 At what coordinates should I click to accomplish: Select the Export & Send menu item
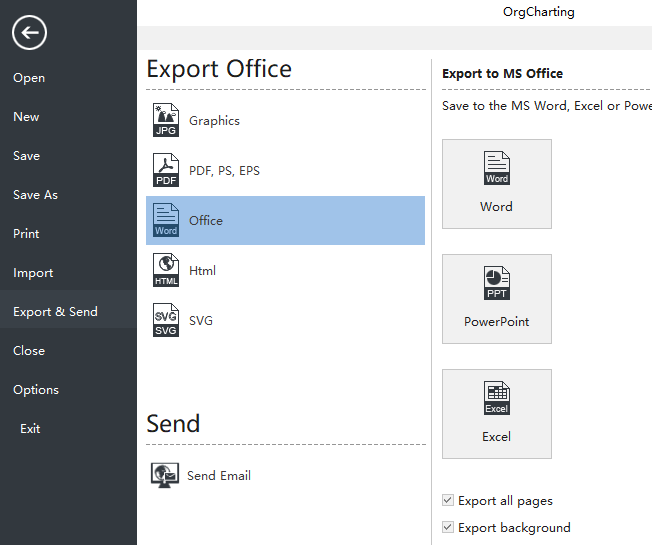(x=56, y=312)
